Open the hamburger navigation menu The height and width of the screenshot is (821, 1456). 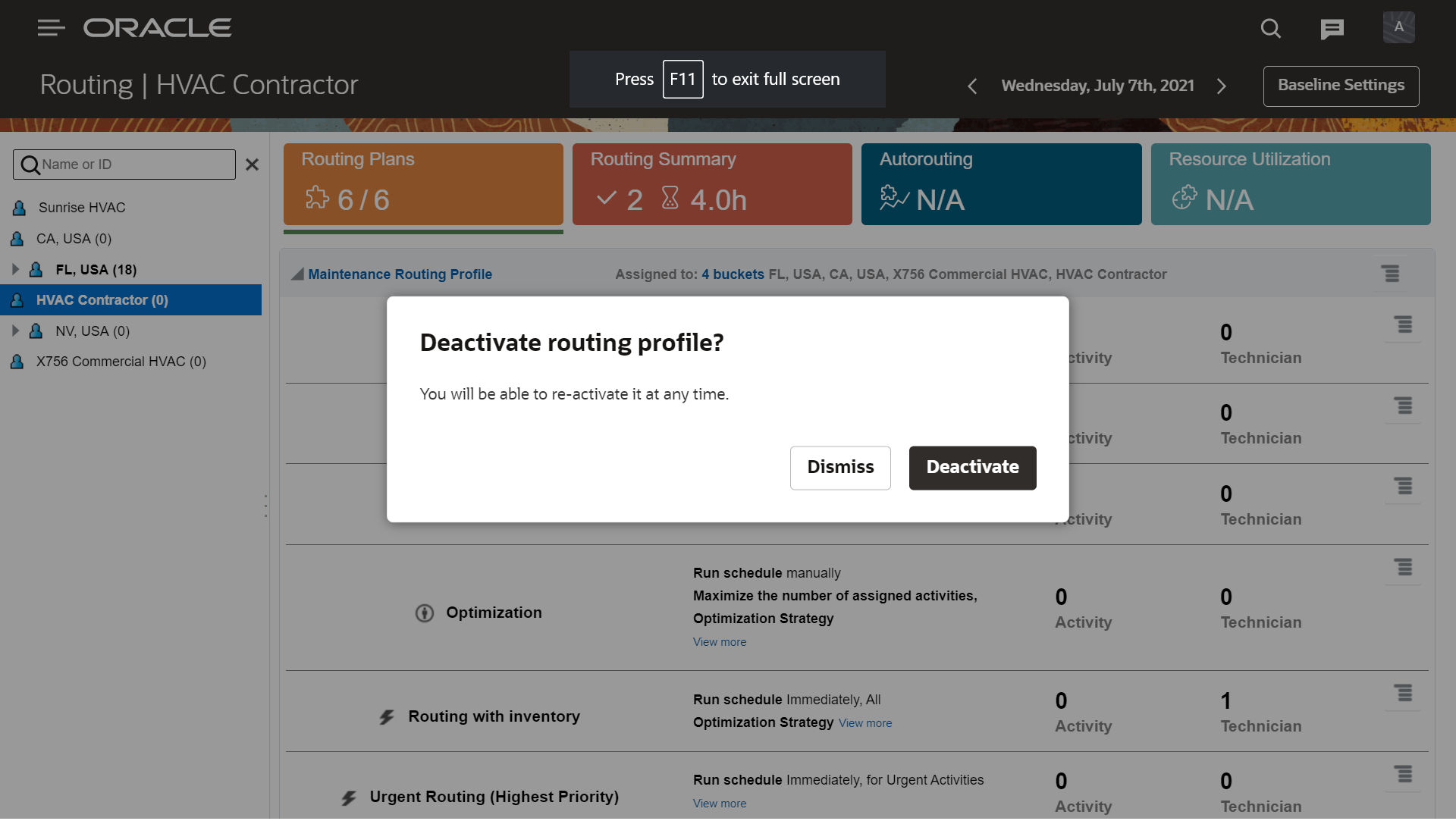click(51, 28)
